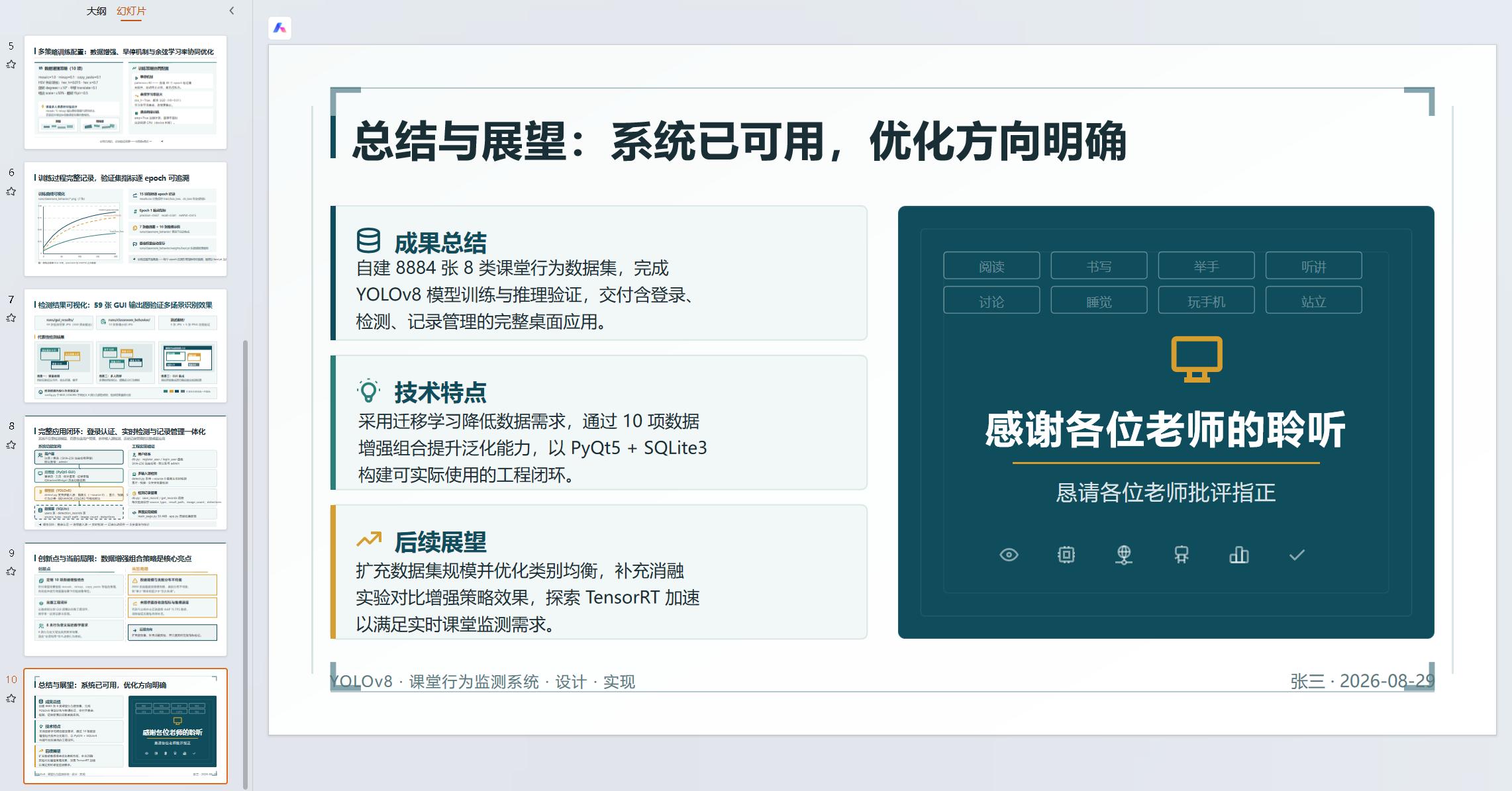This screenshot has width=1512, height=791.
Task: Click the AI assistant icon above the slide
Action: point(280,28)
